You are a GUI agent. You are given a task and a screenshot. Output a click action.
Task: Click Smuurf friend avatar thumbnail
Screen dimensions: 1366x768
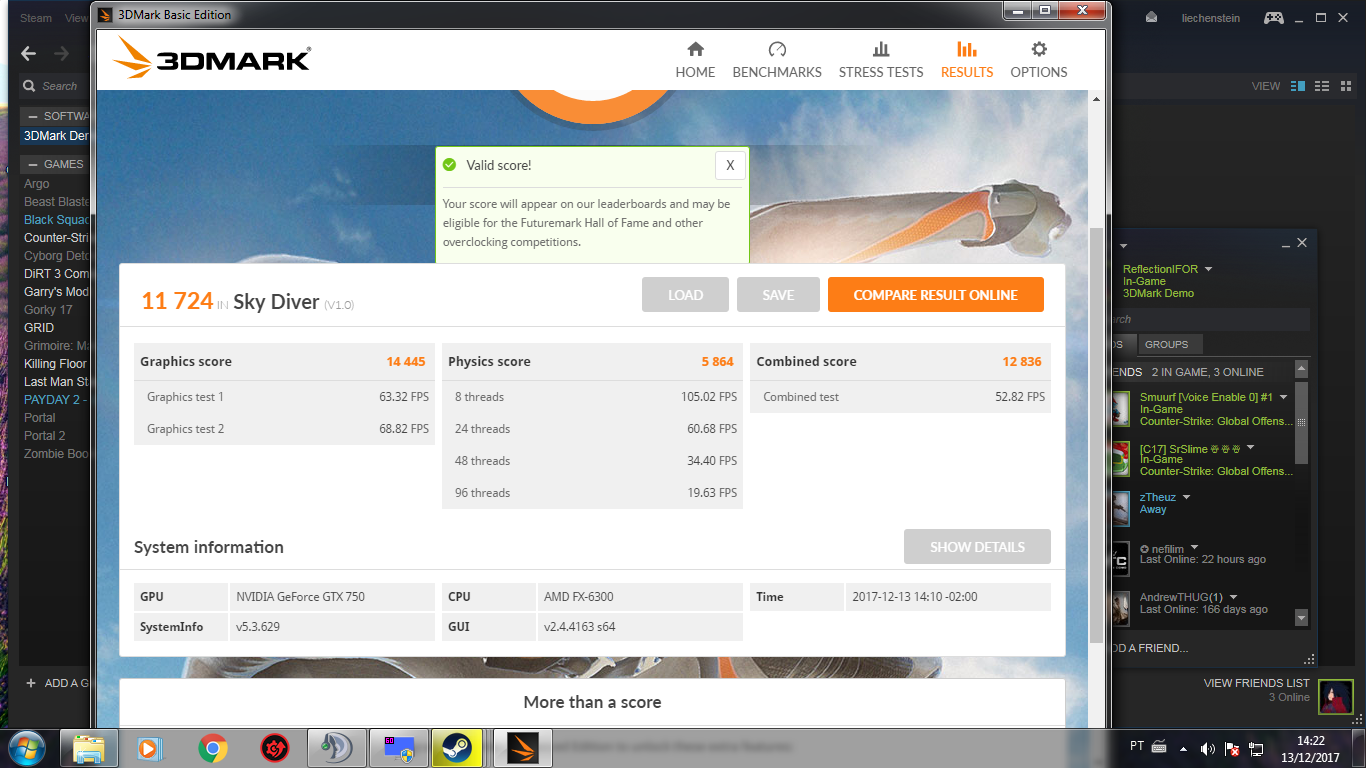click(x=1120, y=409)
